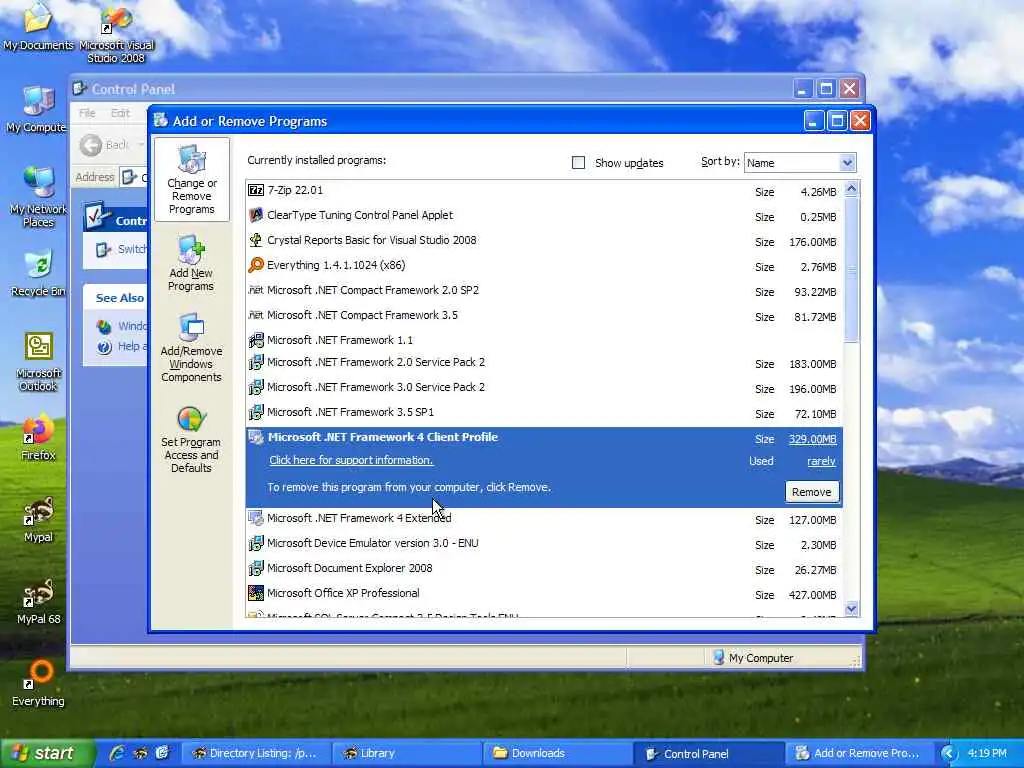This screenshot has width=1024, height=768.
Task: Switch to Downloads taskbar item
Action: click(x=557, y=753)
